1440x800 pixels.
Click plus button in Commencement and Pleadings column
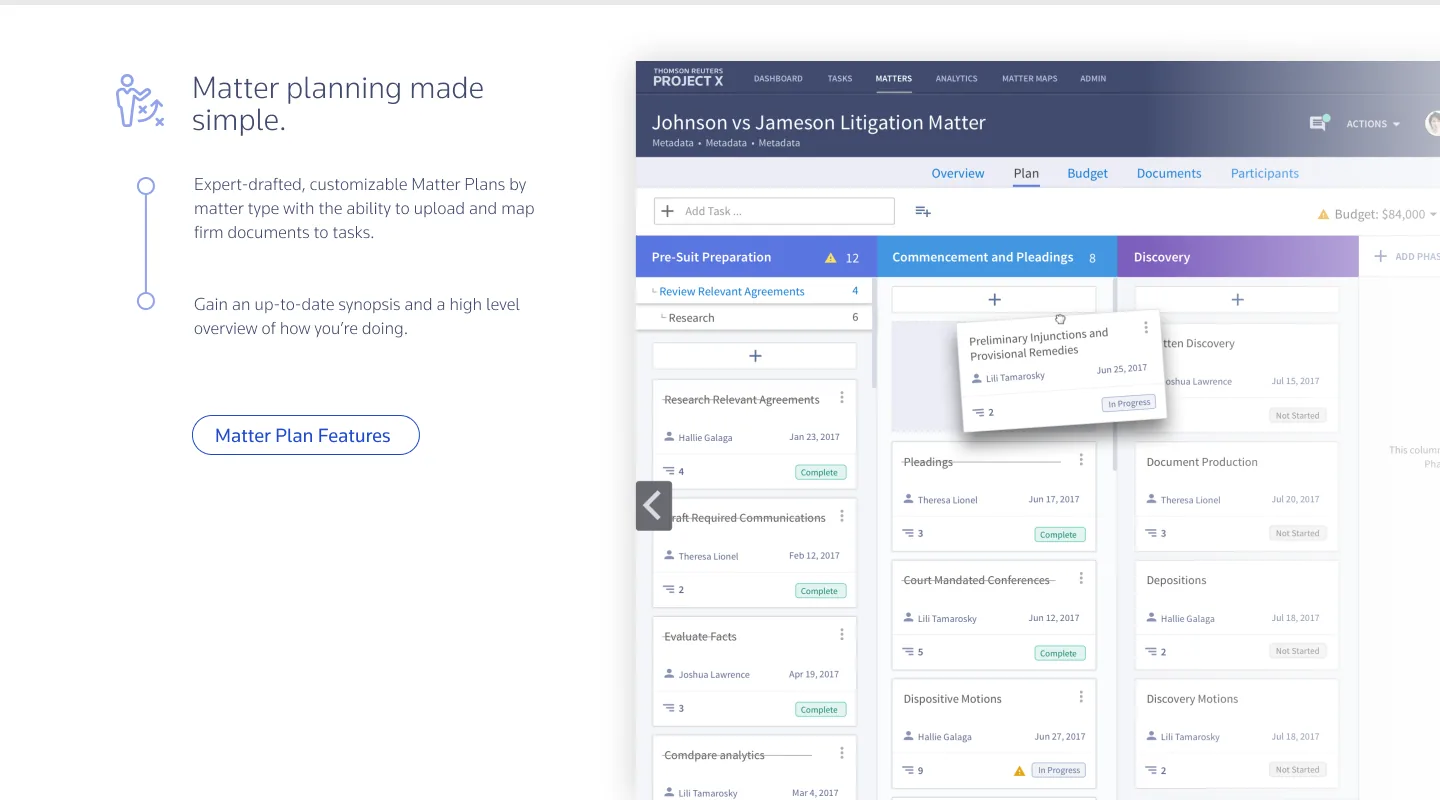pos(994,299)
